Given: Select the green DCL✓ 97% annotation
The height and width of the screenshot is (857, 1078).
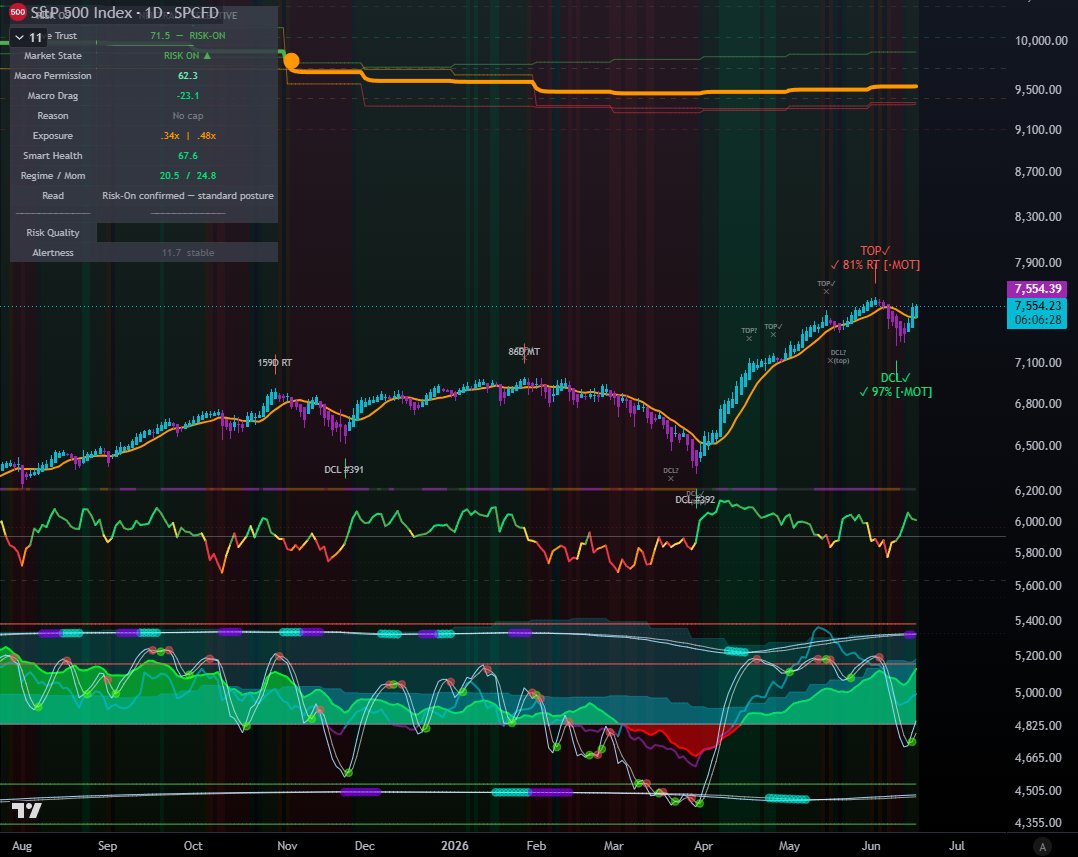Looking at the screenshot, I should [896, 385].
